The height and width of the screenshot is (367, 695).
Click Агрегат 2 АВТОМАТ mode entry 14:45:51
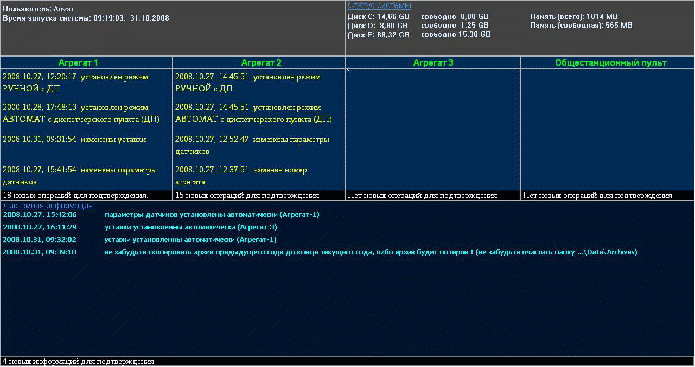click(x=254, y=113)
